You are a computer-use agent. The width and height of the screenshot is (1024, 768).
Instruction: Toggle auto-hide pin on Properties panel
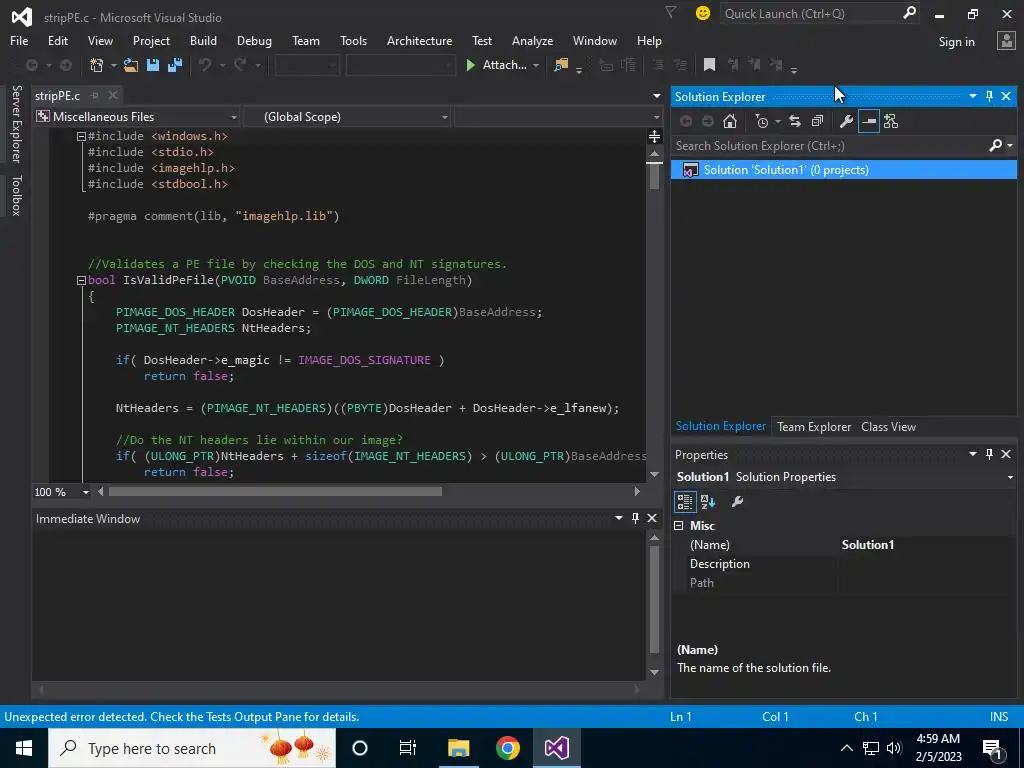989,454
